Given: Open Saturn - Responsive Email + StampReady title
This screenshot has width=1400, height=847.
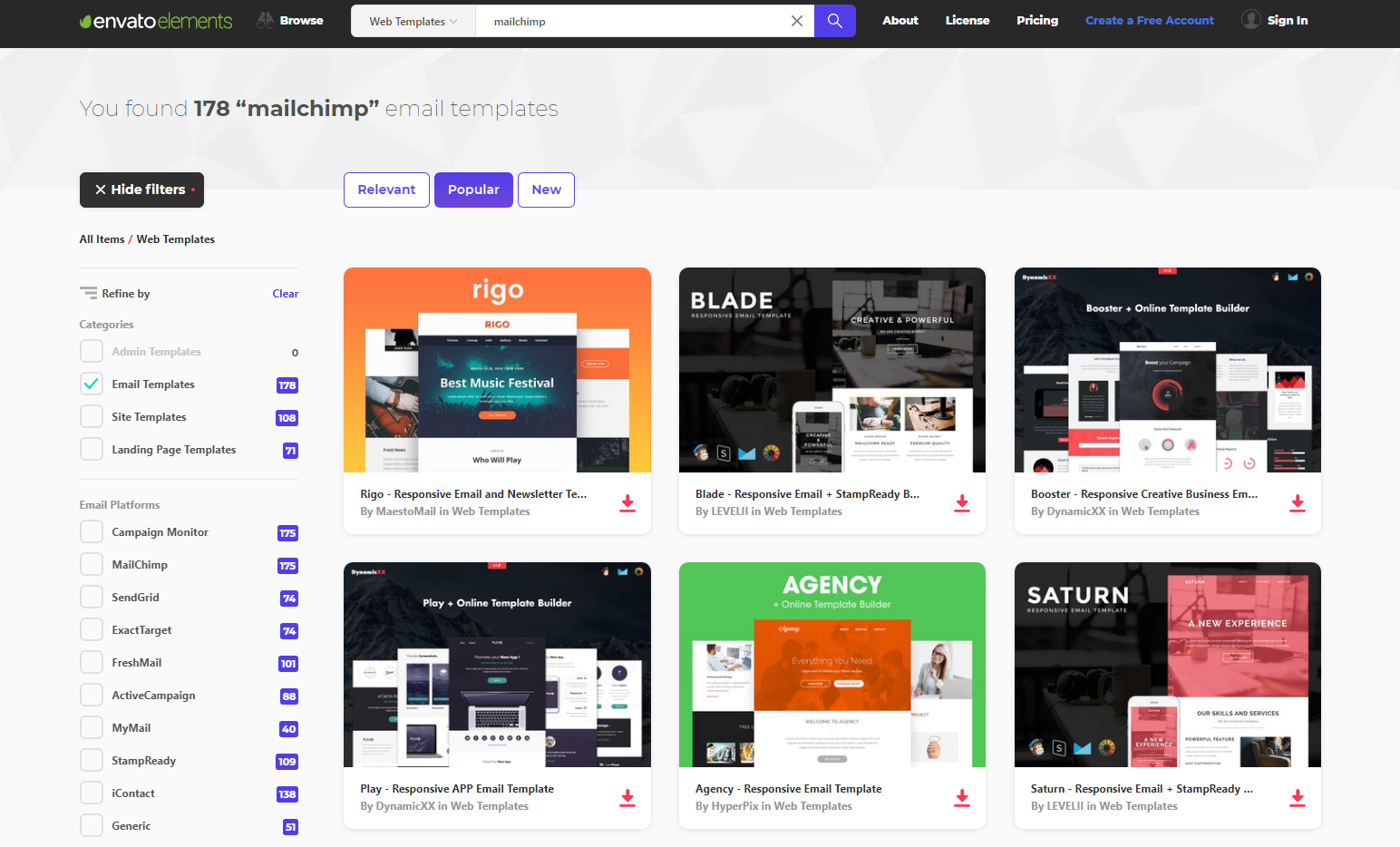Looking at the screenshot, I should (x=1142, y=789).
